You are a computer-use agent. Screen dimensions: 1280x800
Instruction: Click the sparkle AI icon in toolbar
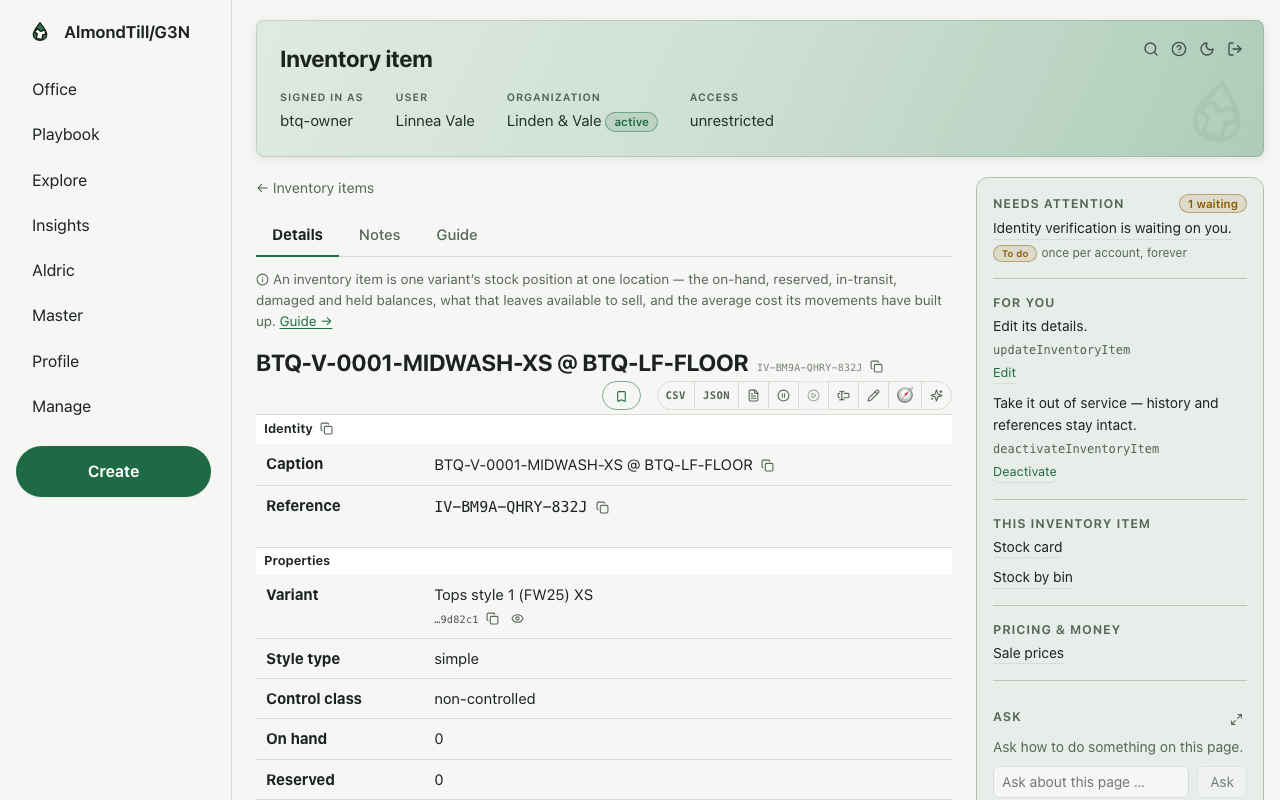coord(936,396)
